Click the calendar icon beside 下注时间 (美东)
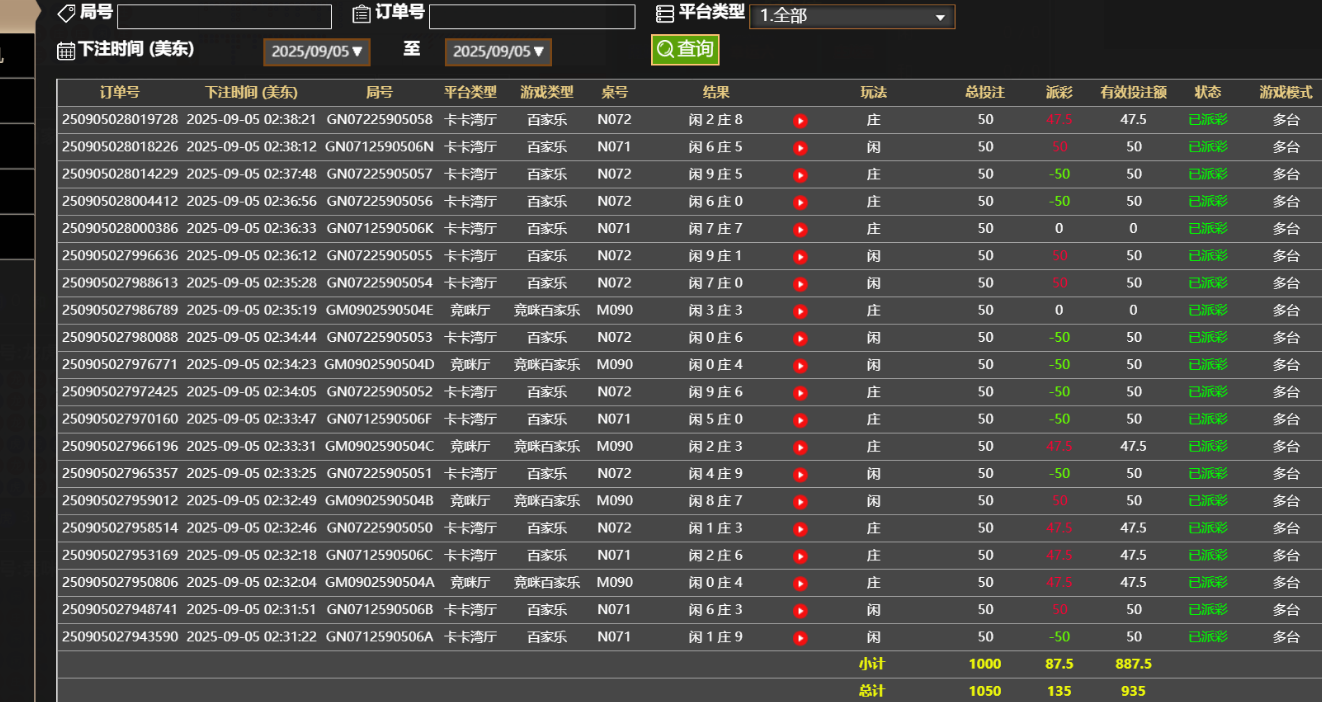The image size is (1322, 702). (x=65, y=50)
